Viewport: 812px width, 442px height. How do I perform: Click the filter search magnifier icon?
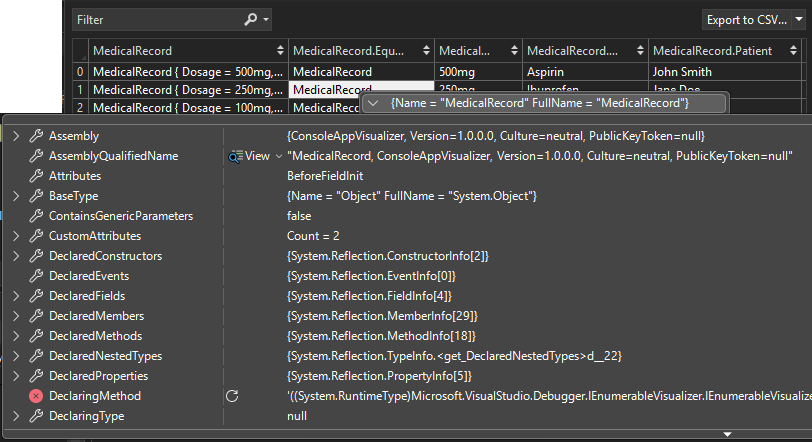pos(251,19)
